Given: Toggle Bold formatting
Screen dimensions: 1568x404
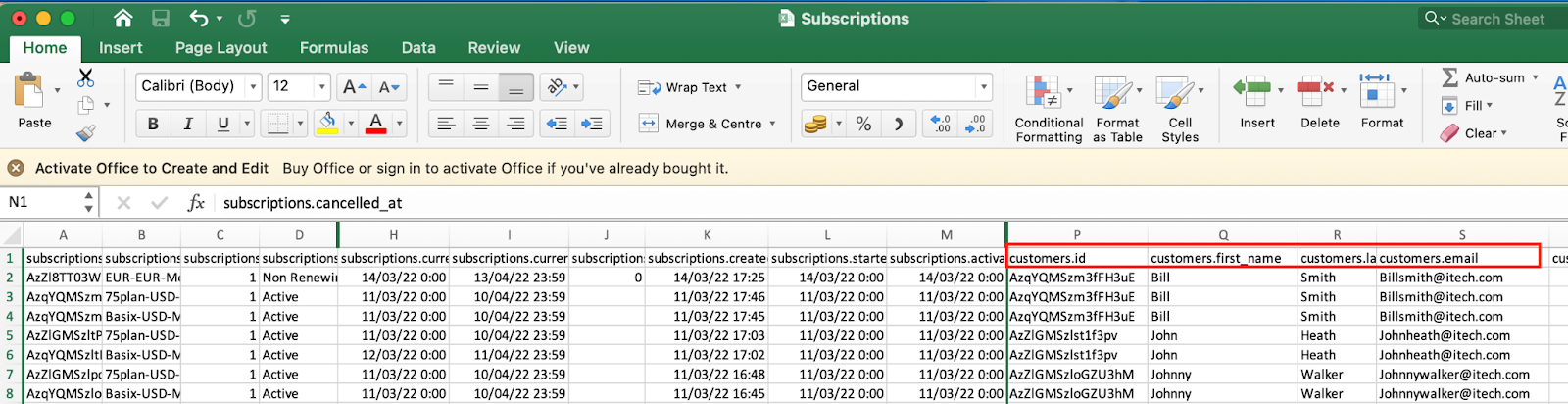Looking at the screenshot, I should click(153, 124).
